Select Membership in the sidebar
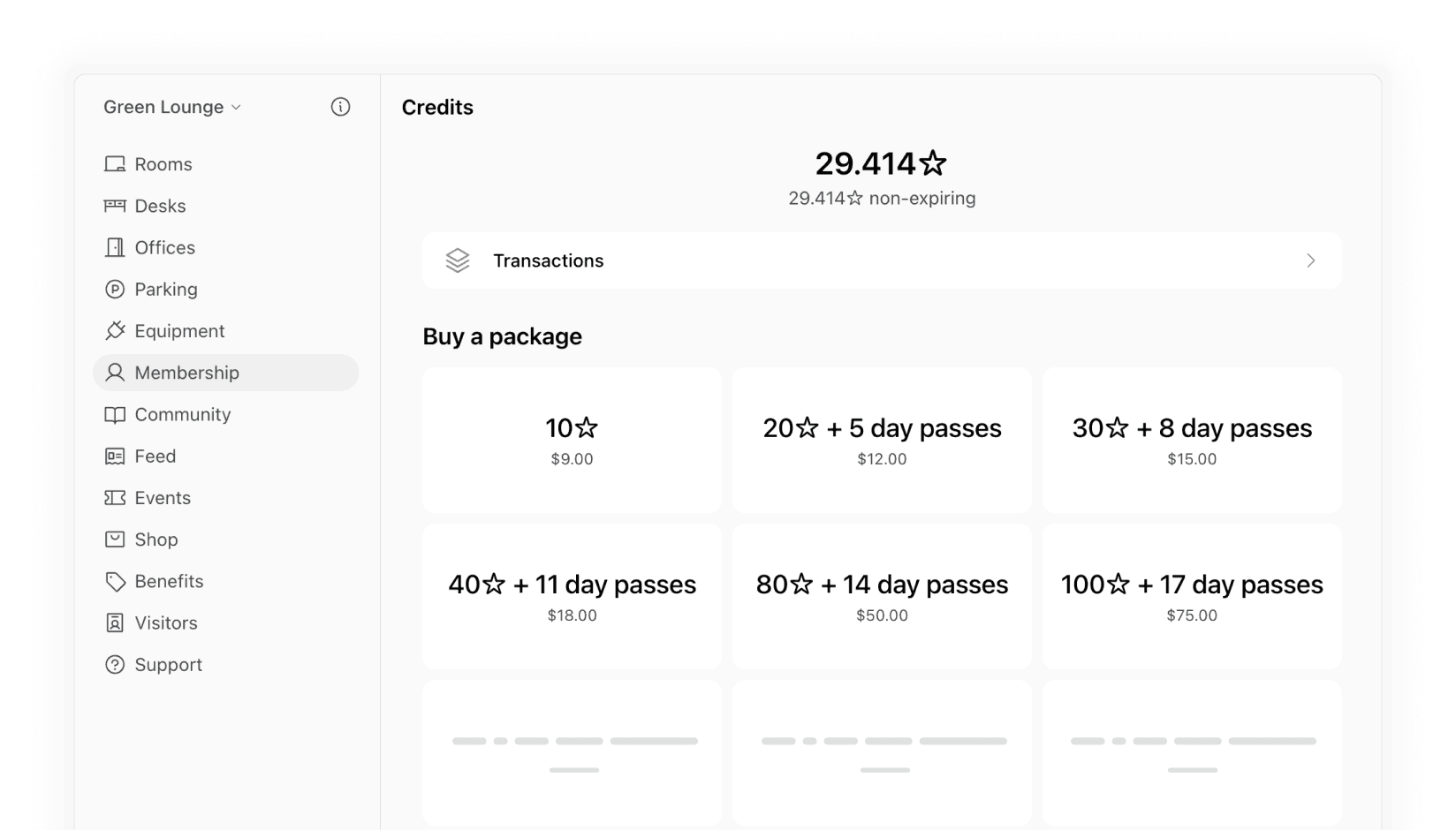The height and width of the screenshot is (830, 1456). pos(225,373)
